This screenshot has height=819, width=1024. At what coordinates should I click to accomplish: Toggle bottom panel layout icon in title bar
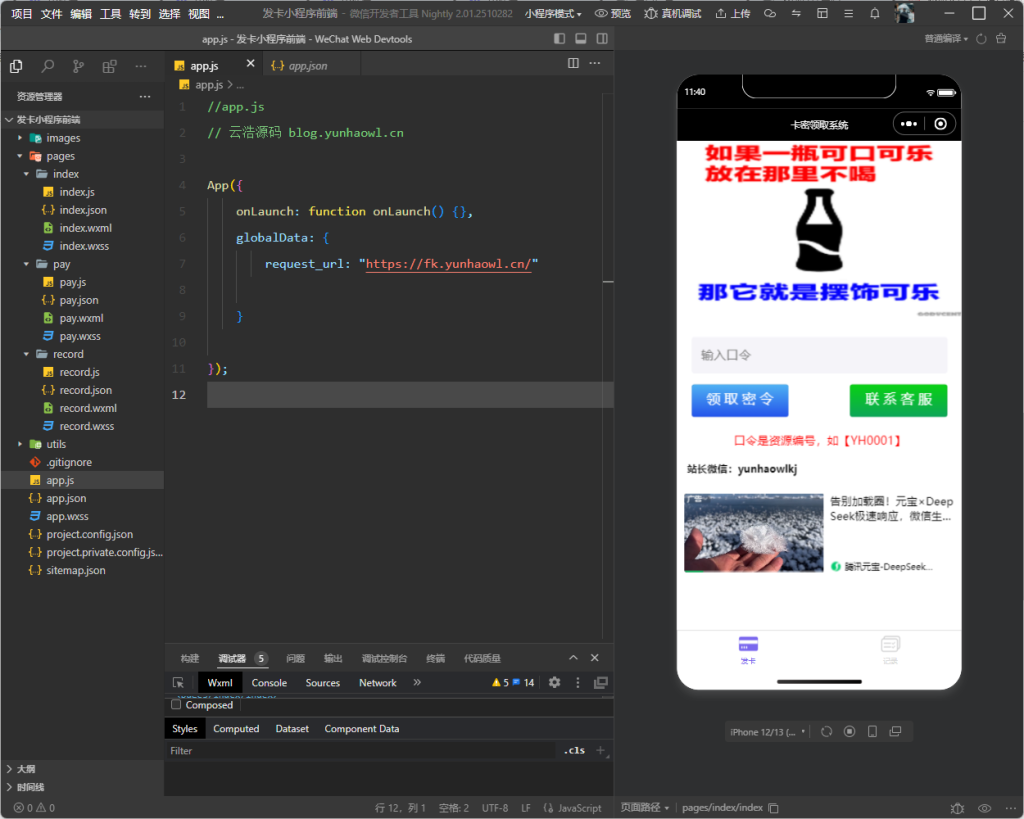pyautogui.click(x=580, y=39)
